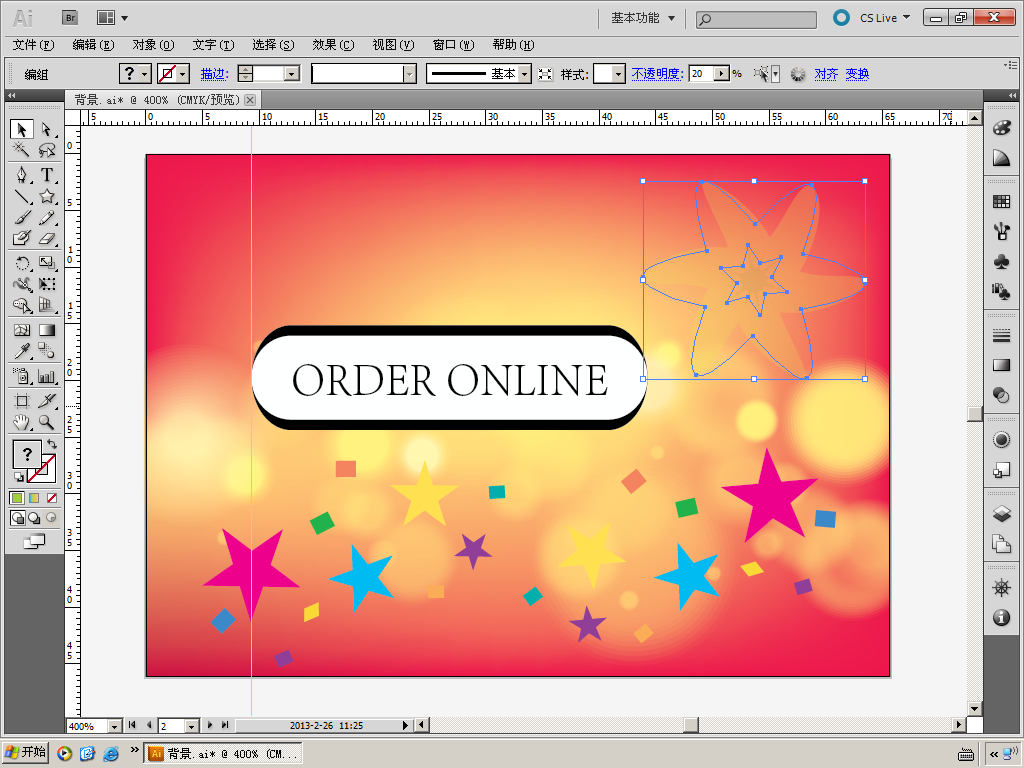Select the Blend tool

point(46,351)
